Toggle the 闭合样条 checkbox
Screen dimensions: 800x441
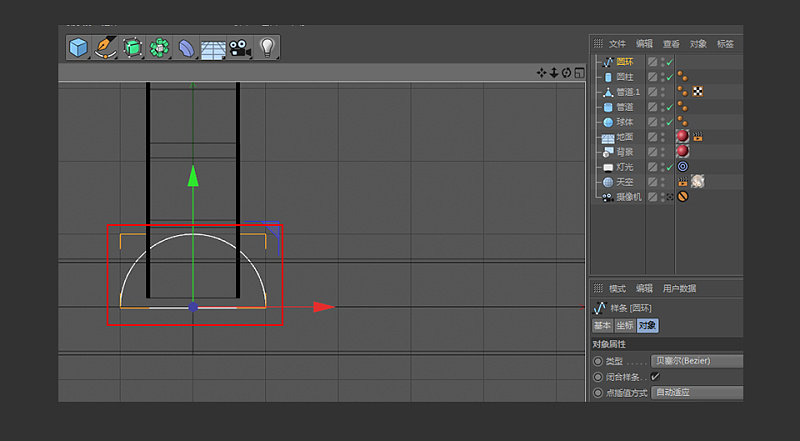coord(656,376)
